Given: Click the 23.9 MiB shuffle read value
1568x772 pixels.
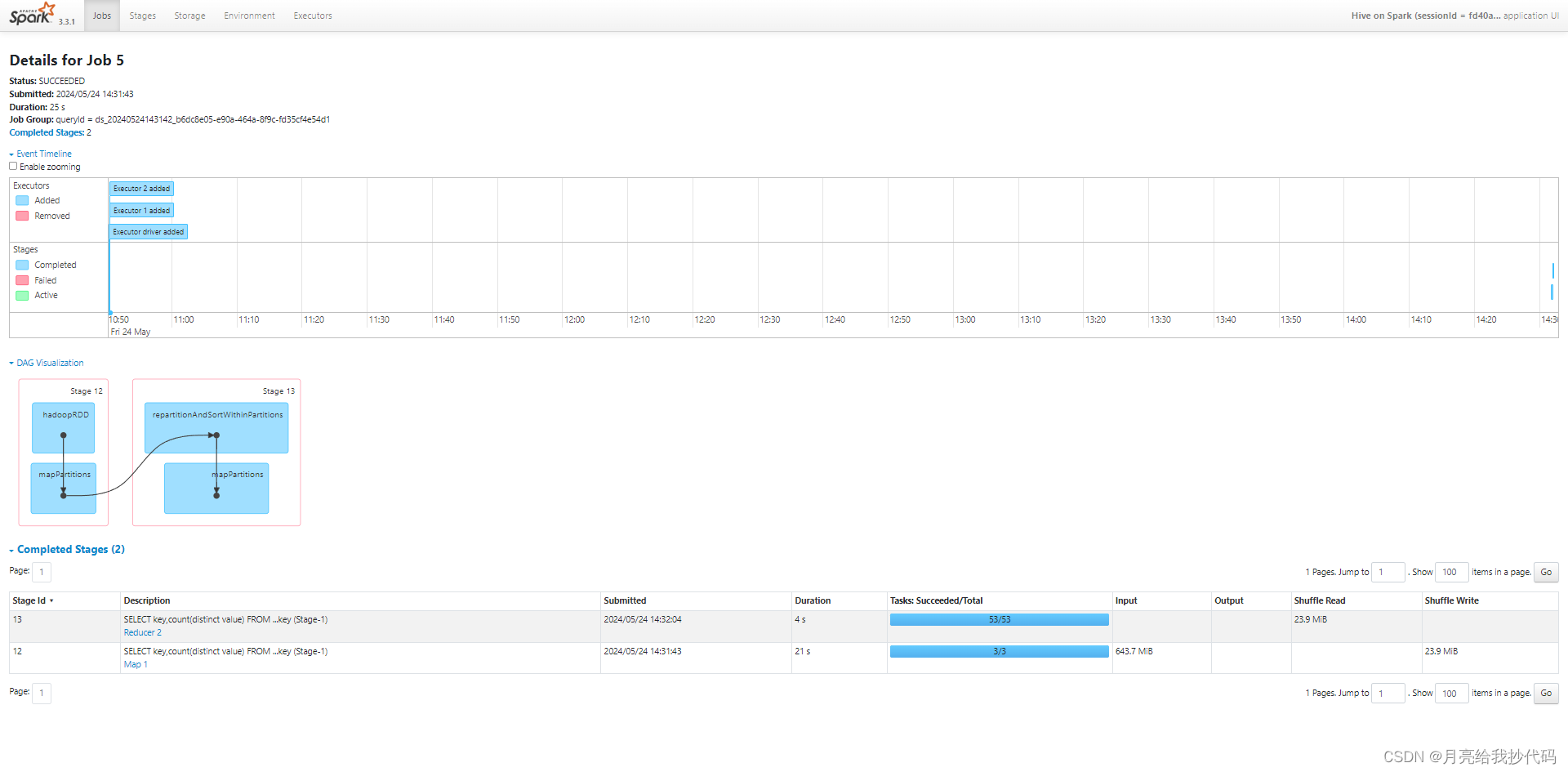Looking at the screenshot, I should [x=1311, y=620].
